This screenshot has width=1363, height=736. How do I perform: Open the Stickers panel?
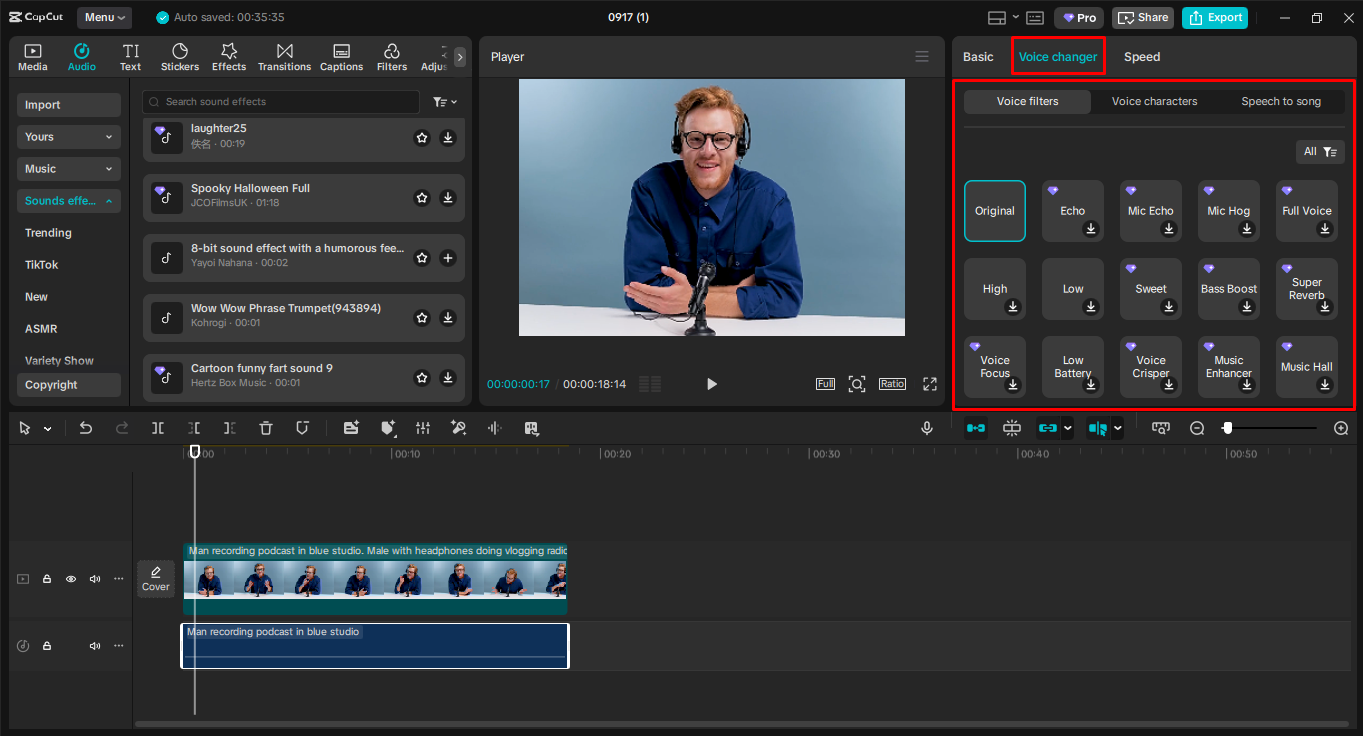(x=180, y=57)
